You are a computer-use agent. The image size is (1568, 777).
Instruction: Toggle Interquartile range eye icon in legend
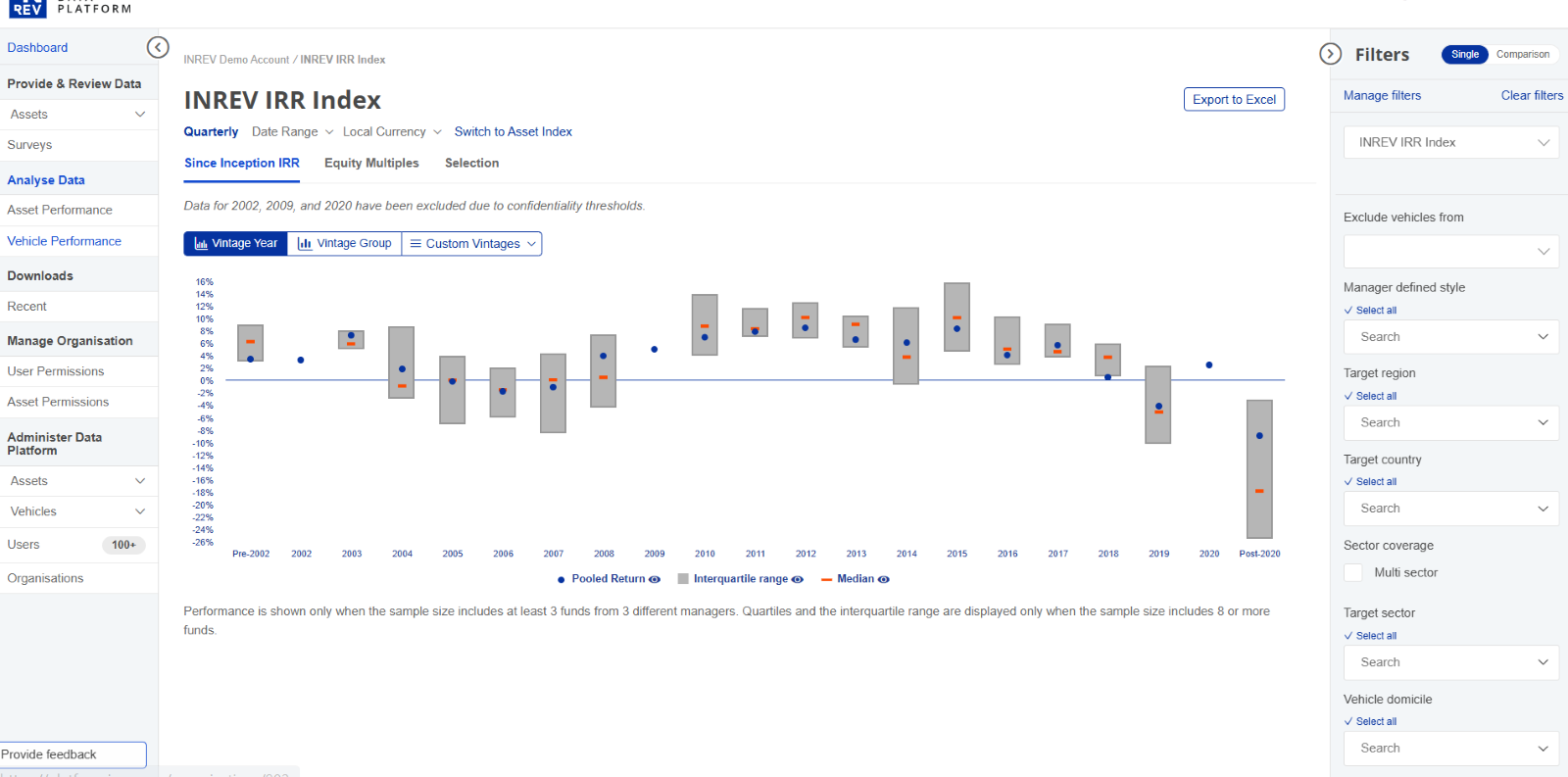coord(798,579)
